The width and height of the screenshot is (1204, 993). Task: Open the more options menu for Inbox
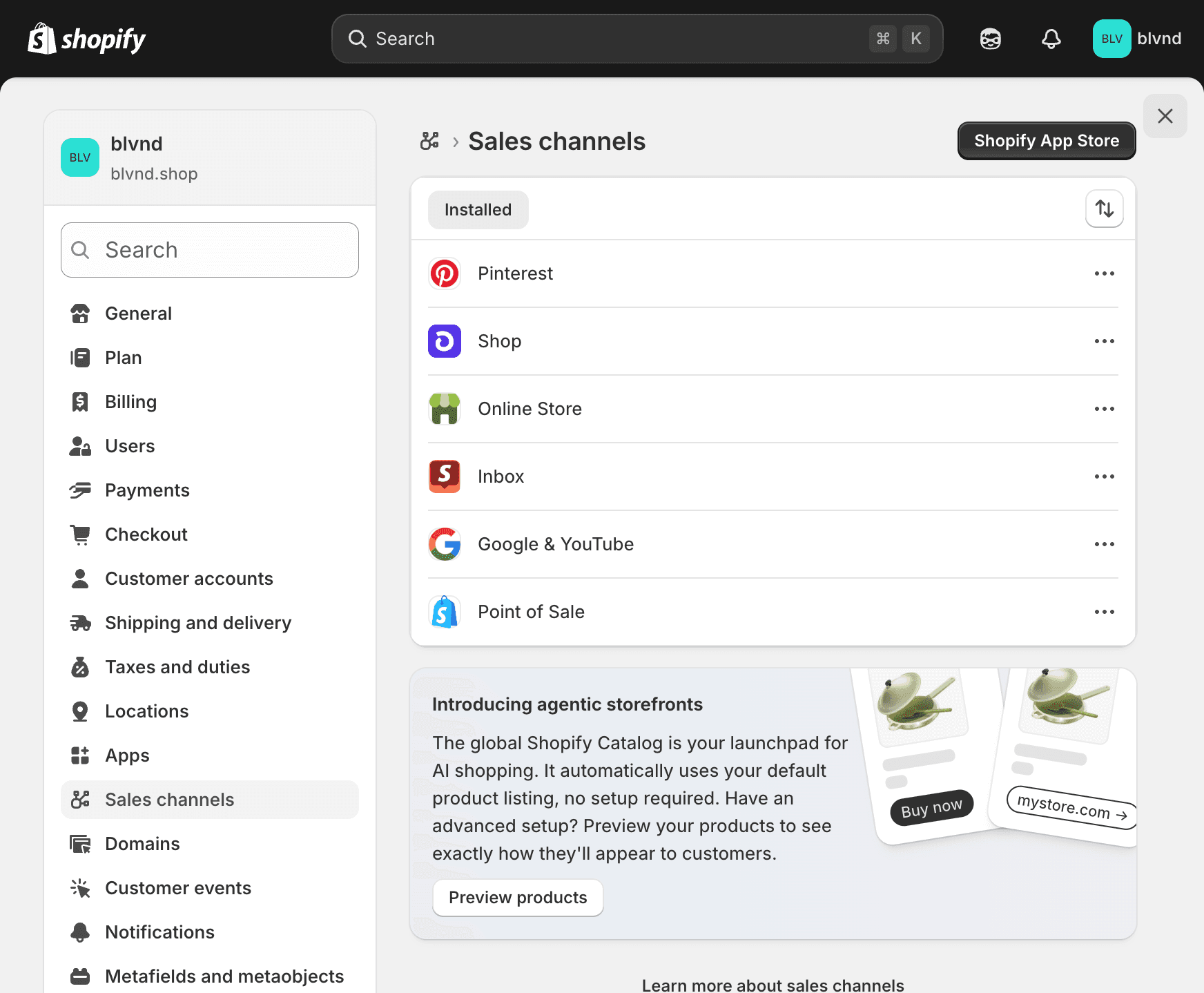1105,476
